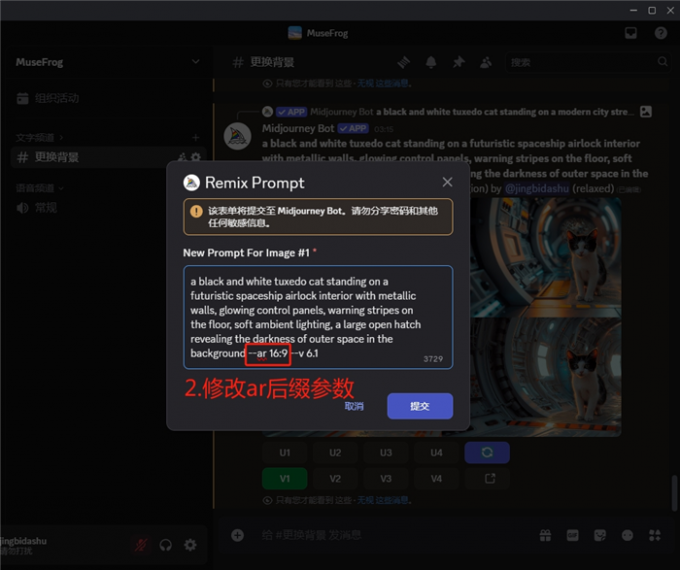Open the sticker picker icon
The image size is (680, 570).
[600, 535]
